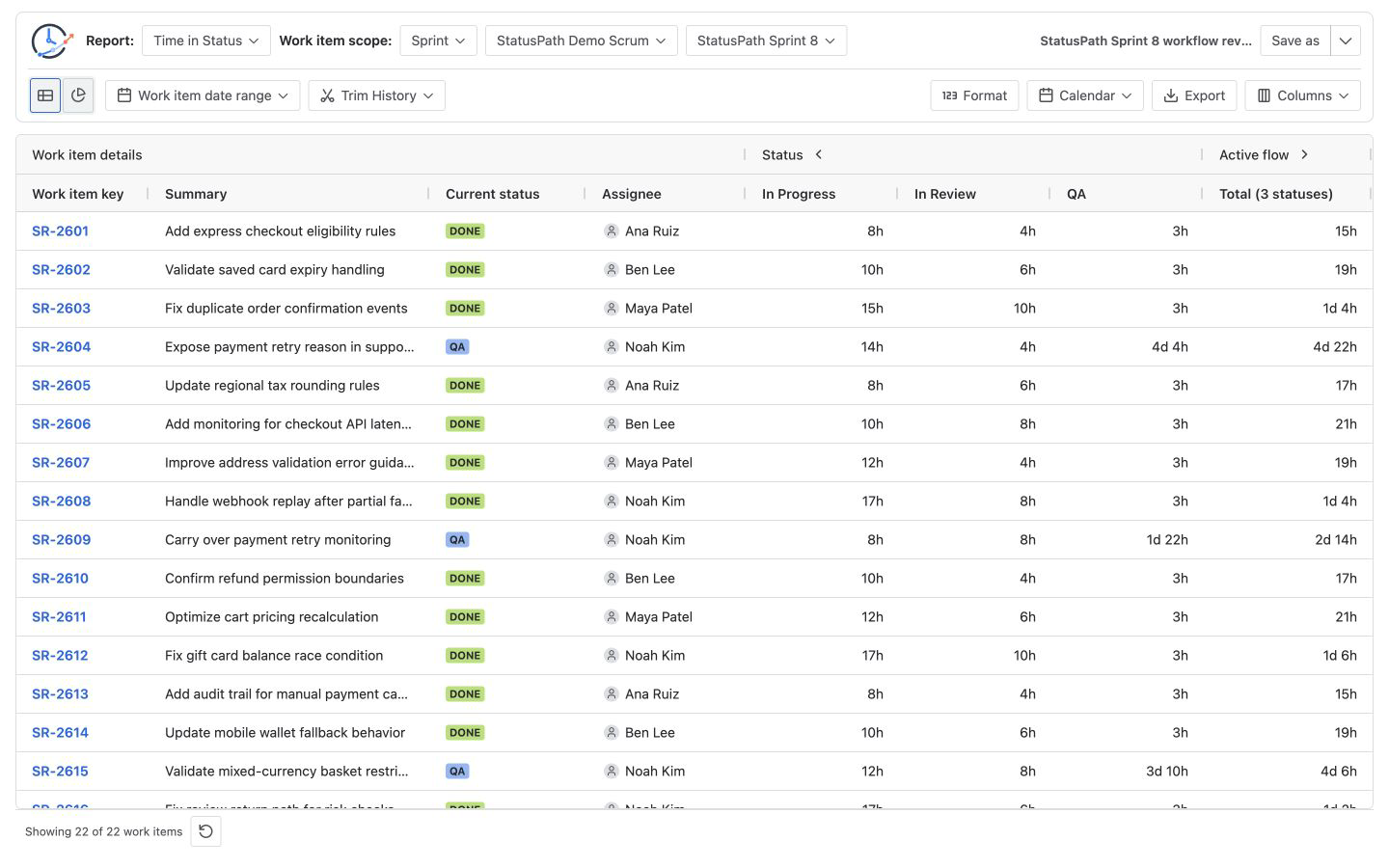This screenshot has width=1389, height=868.
Task: Open the StatusPath Sprint 8 dropdown
Action: (x=766, y=41)
